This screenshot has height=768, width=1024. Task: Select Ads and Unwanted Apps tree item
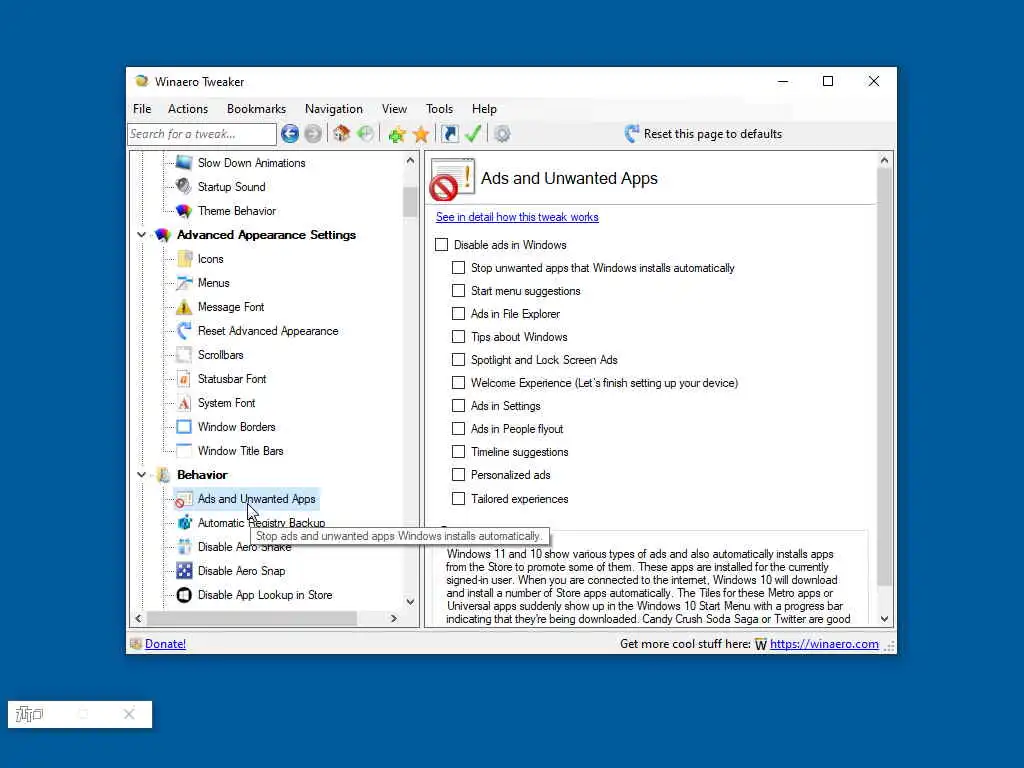click(x=257, y=499)
